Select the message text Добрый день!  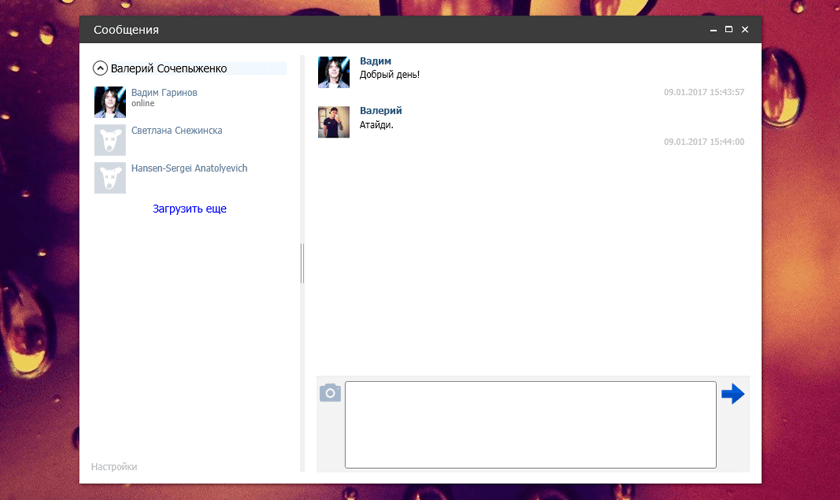pos(389,74)
